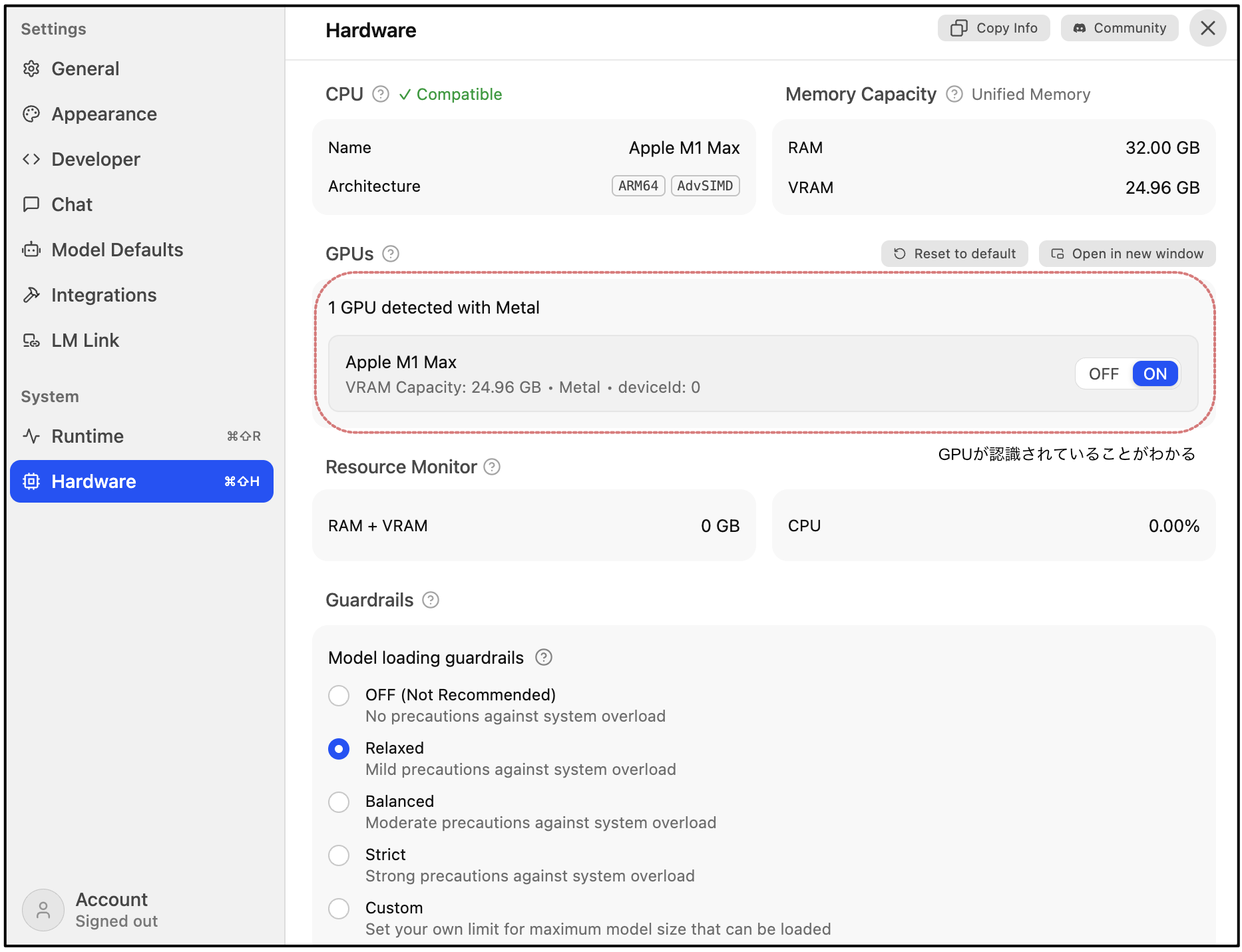
Task: Click help icon beside Model loading guardrails
Action: point(544,657)
